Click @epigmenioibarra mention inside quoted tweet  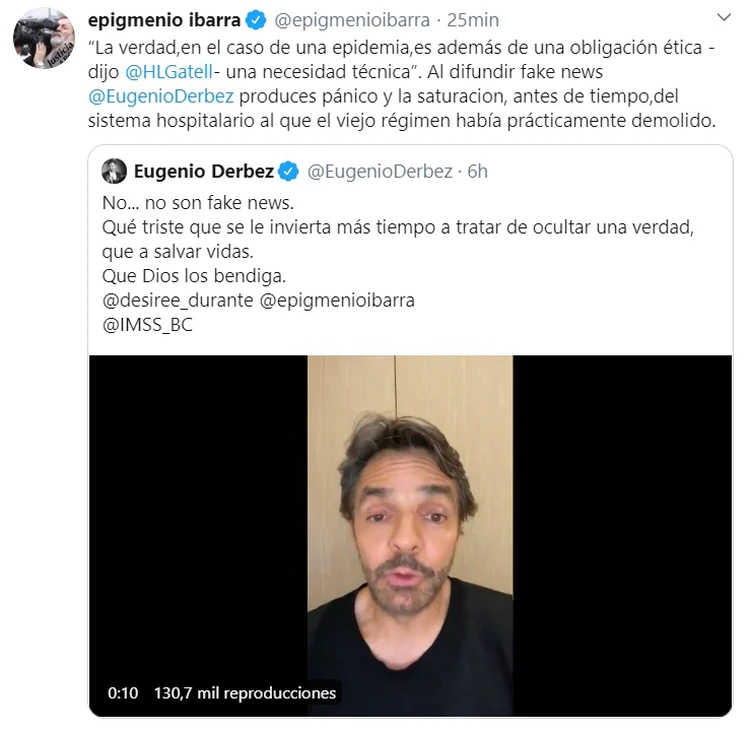337,300
